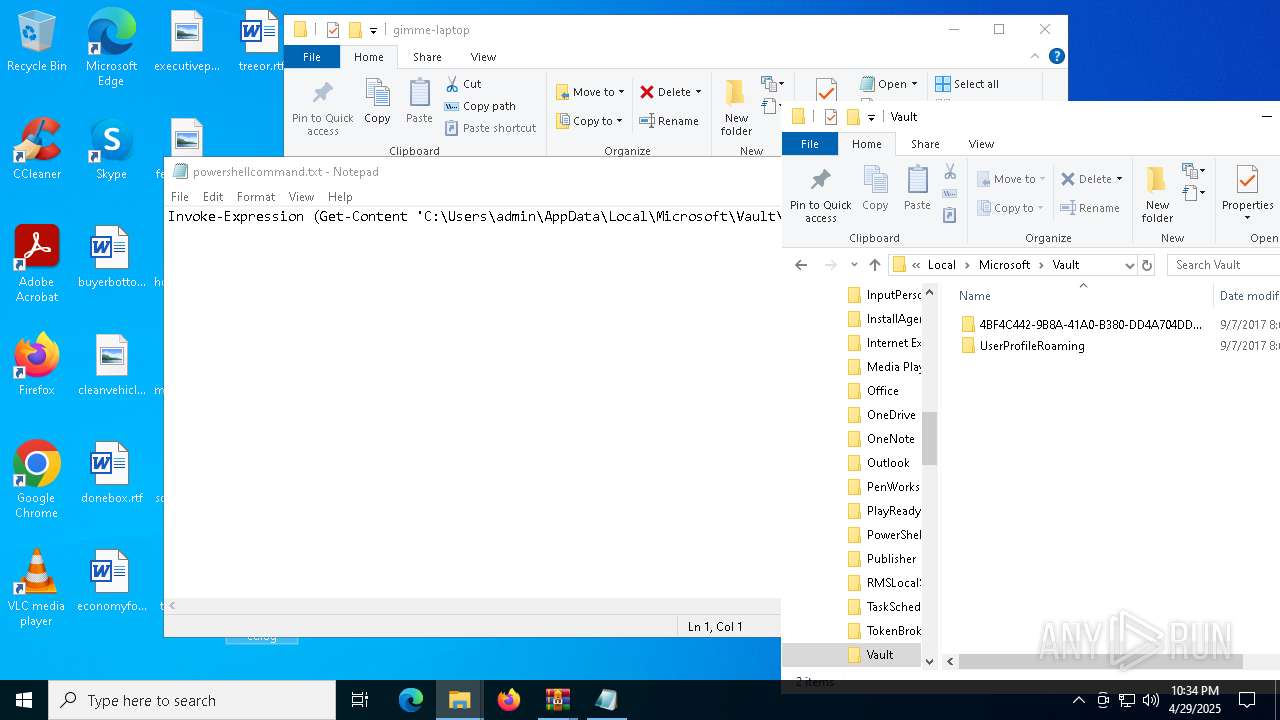Click New folder in Vault window
The width and height of the screenshot is (1280, 720).
[1157, 195]
